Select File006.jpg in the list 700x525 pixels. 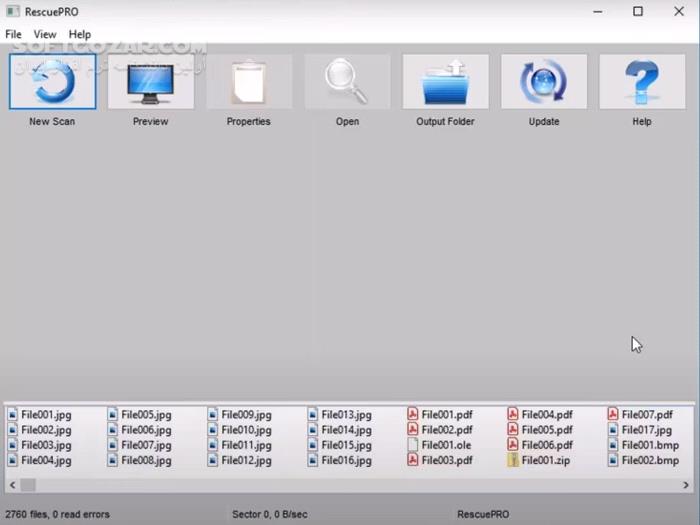tap(140, 430)
